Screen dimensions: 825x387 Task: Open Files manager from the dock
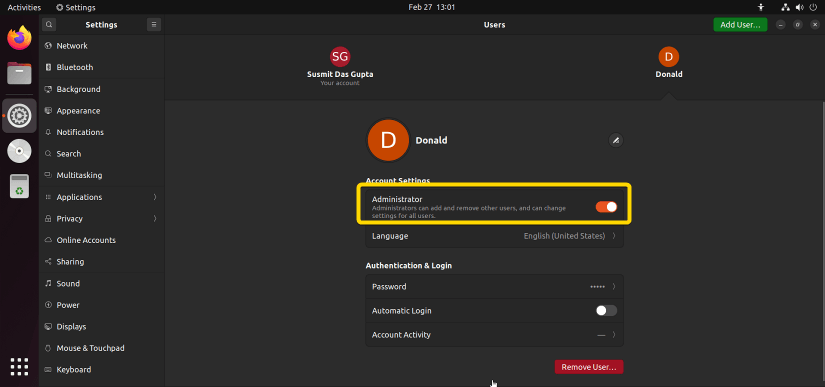click(19, 73)
